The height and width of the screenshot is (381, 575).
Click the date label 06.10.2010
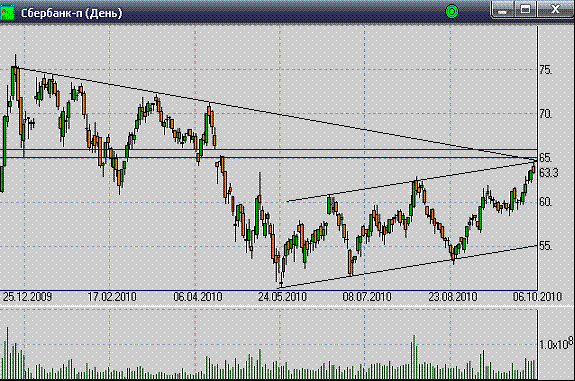537,297
